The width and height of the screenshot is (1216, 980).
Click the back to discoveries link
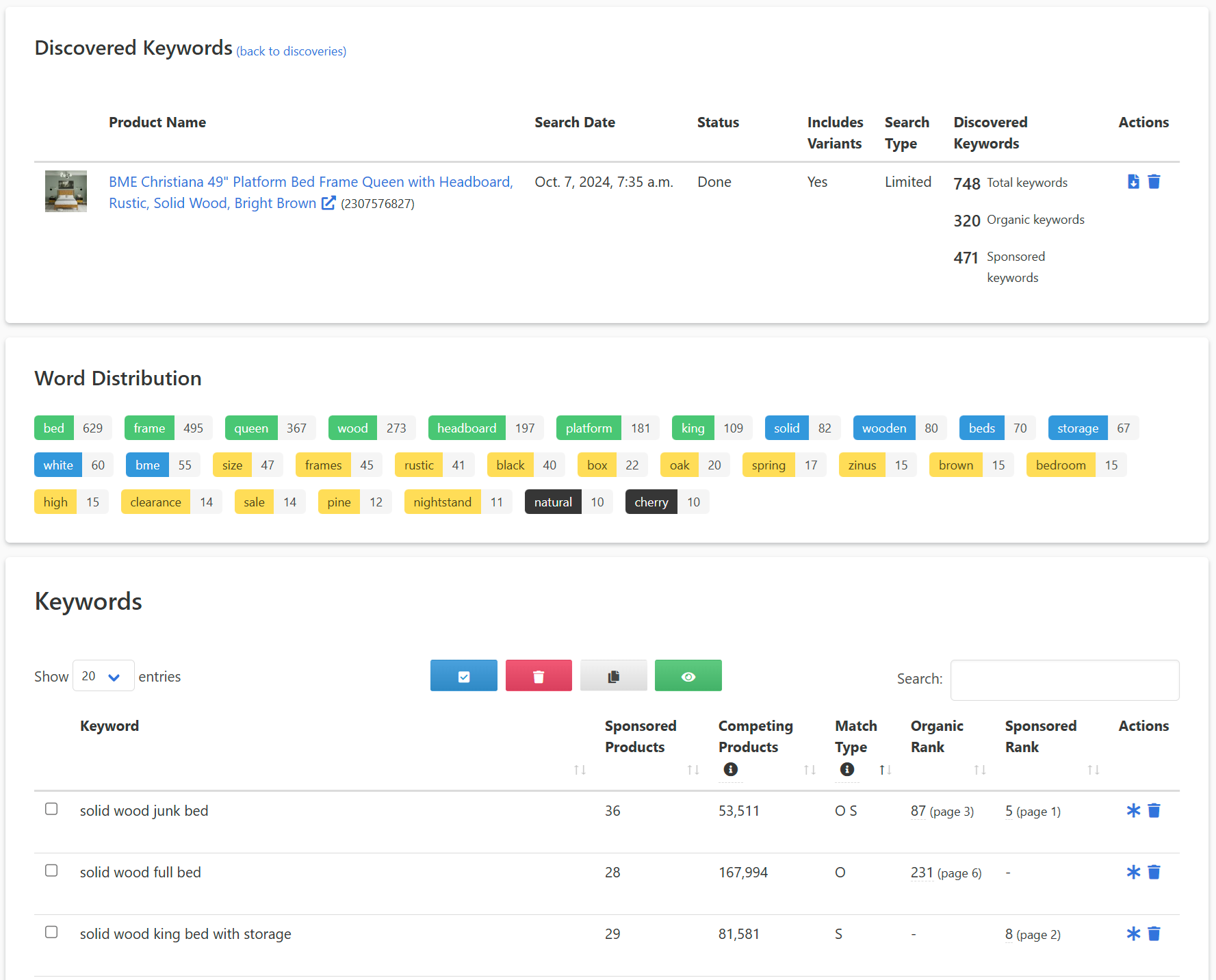pos(292,51)
